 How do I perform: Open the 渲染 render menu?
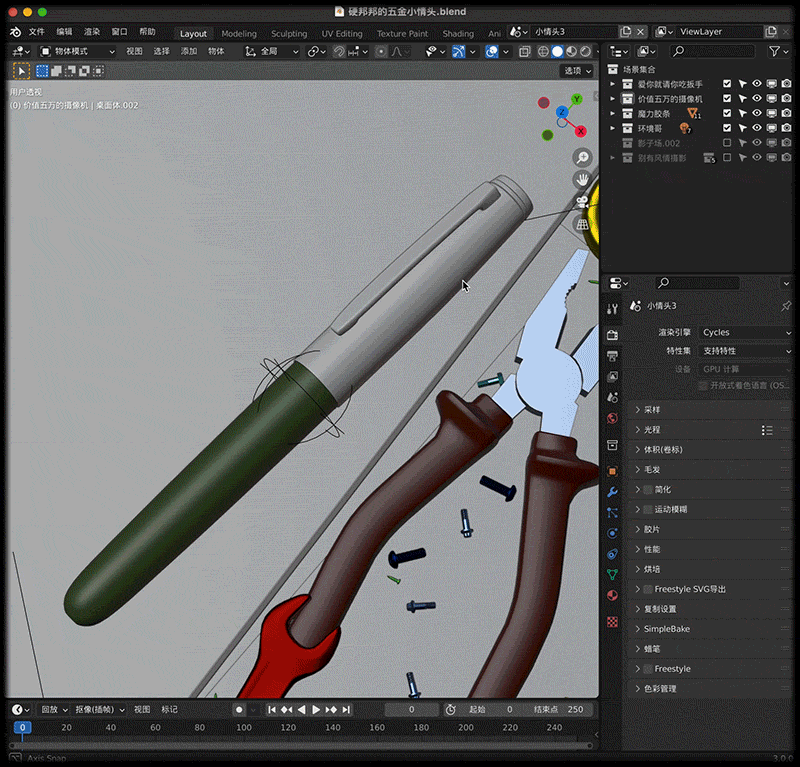point(92,32)
